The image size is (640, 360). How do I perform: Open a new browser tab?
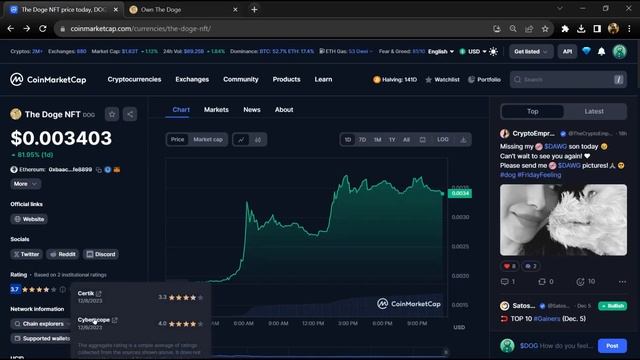254,9
